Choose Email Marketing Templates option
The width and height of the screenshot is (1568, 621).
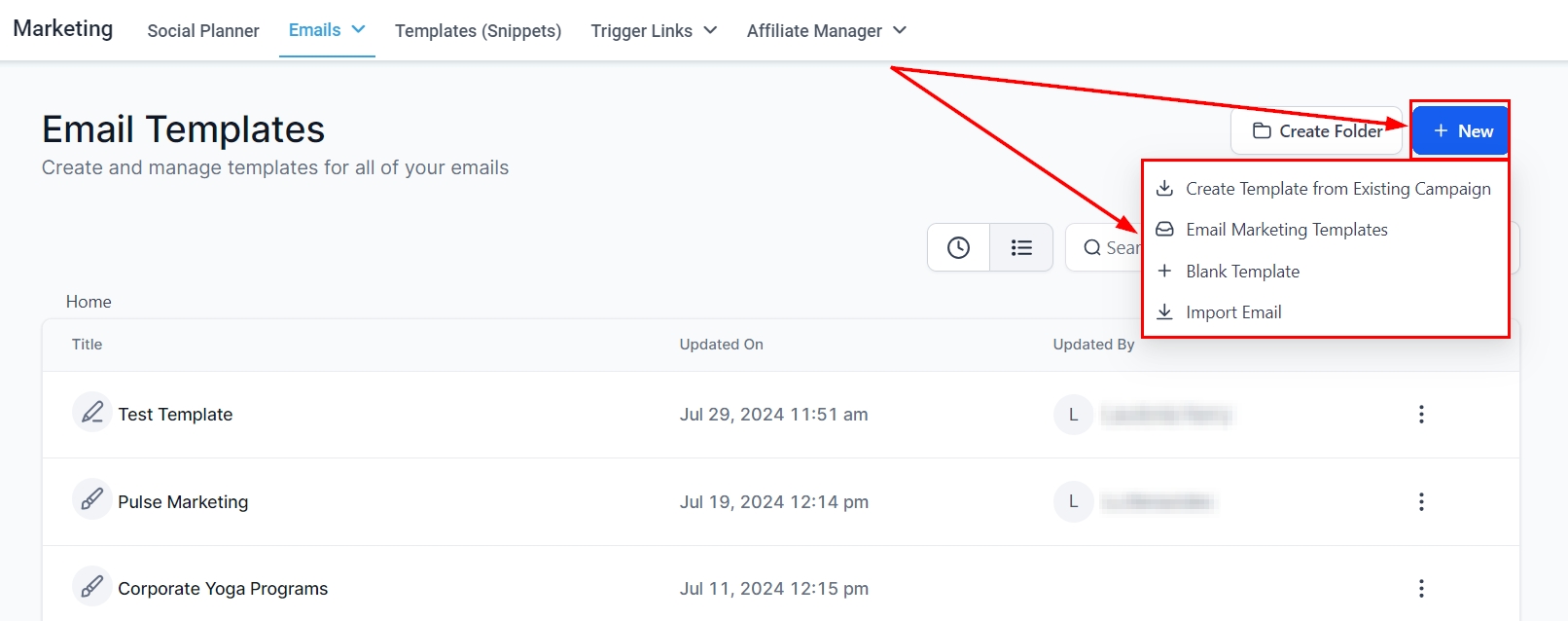click(x=1286, y=230)
